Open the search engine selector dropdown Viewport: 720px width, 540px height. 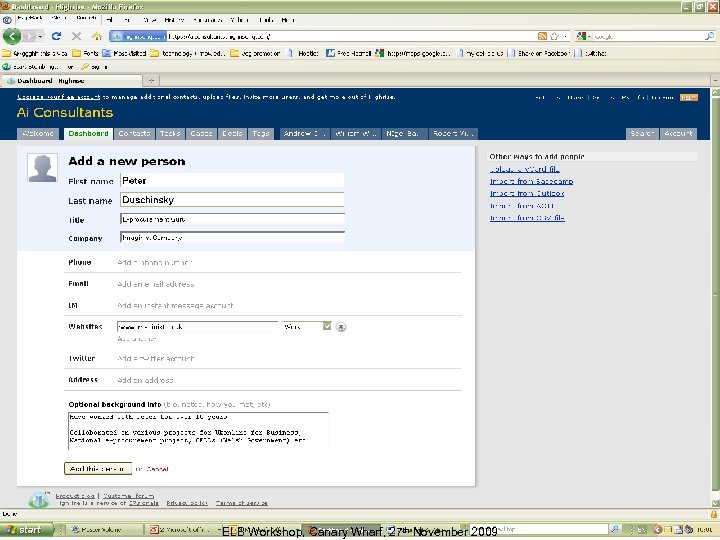point(583,36)
